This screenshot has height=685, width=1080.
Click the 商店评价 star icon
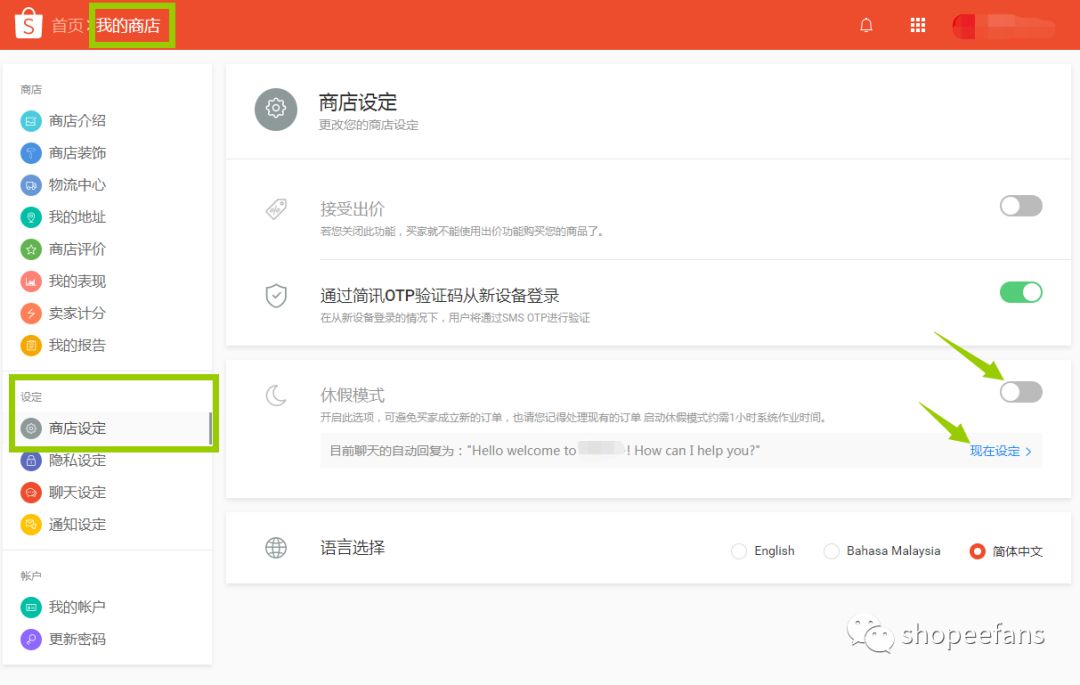coord(31,249)
